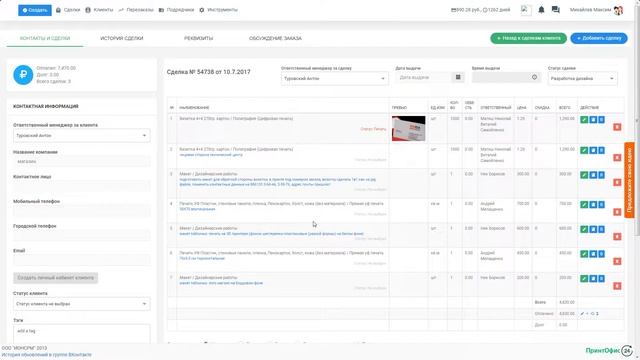This screenshot has height=360, width=640.
Task: Click the Ответственный column header
Action: 496,107
